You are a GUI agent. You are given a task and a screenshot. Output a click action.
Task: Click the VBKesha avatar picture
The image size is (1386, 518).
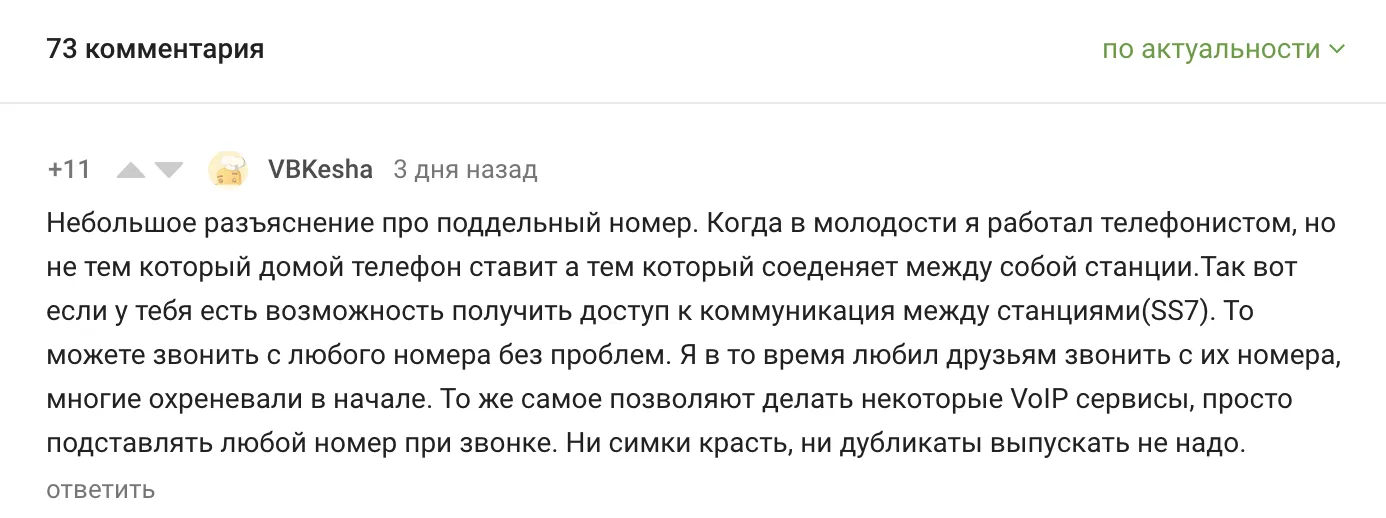tap(228, 170)
